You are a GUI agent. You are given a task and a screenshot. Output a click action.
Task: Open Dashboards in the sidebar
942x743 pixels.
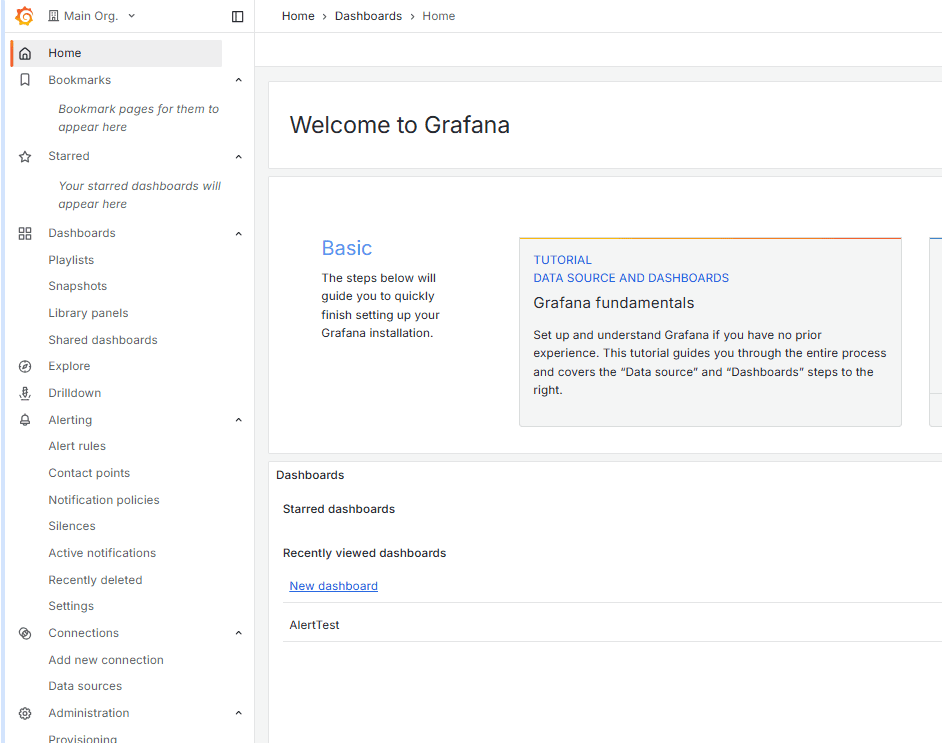point(82,233)
